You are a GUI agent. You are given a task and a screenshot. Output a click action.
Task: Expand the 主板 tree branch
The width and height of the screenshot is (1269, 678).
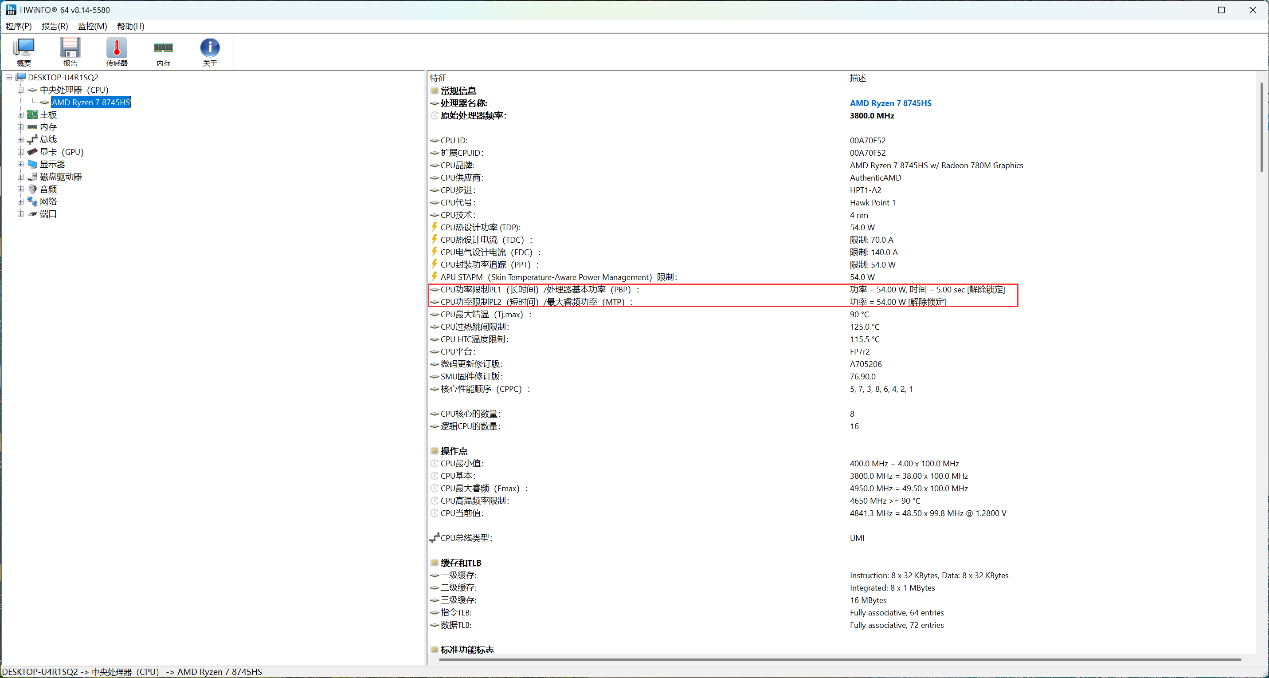click(x=20, y=115)
